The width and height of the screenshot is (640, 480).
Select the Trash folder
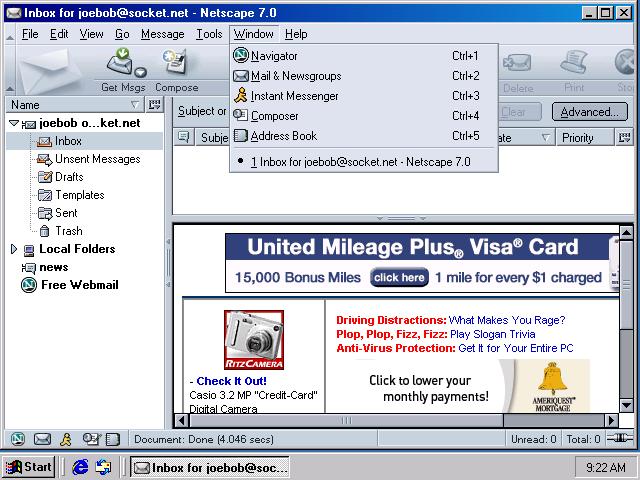click(x=61, y=231)
